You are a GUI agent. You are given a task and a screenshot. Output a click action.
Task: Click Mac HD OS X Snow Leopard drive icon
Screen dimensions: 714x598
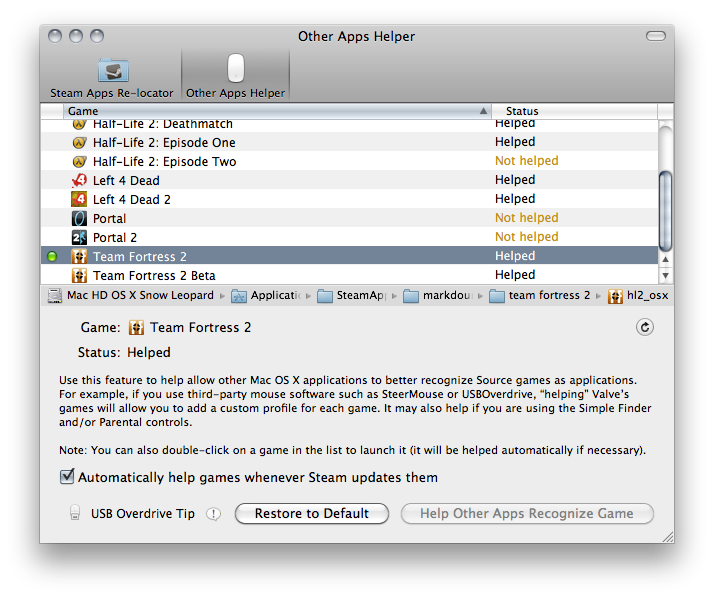(x=55, y=296)
